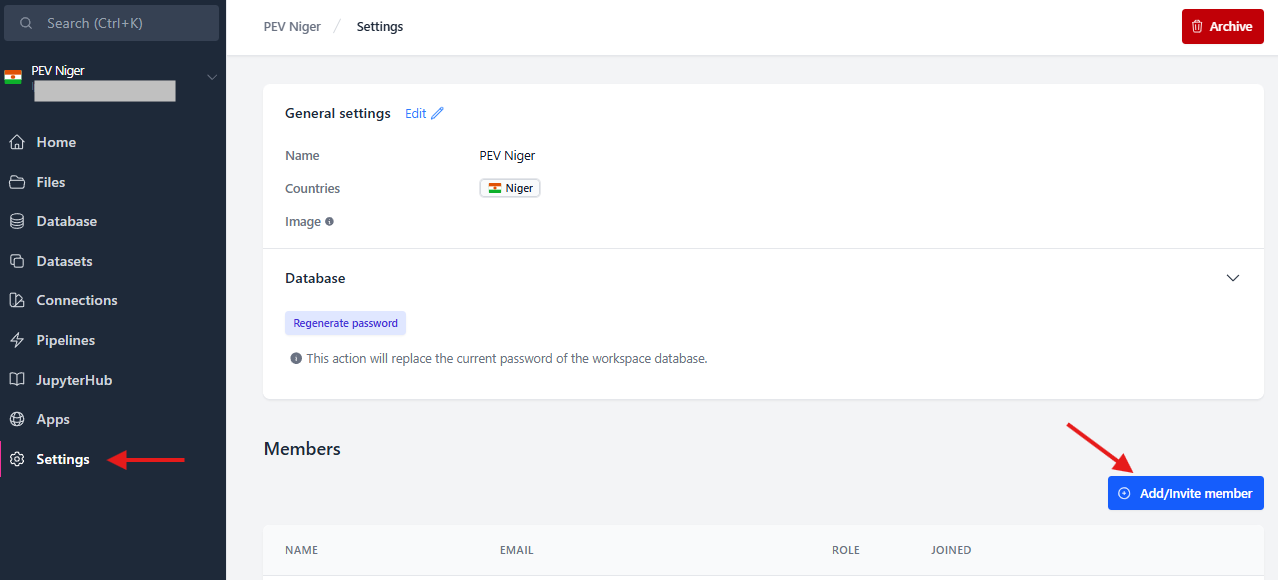Click the info icon next to Image
1278x580 pixels.
click(x=329, y=222)
